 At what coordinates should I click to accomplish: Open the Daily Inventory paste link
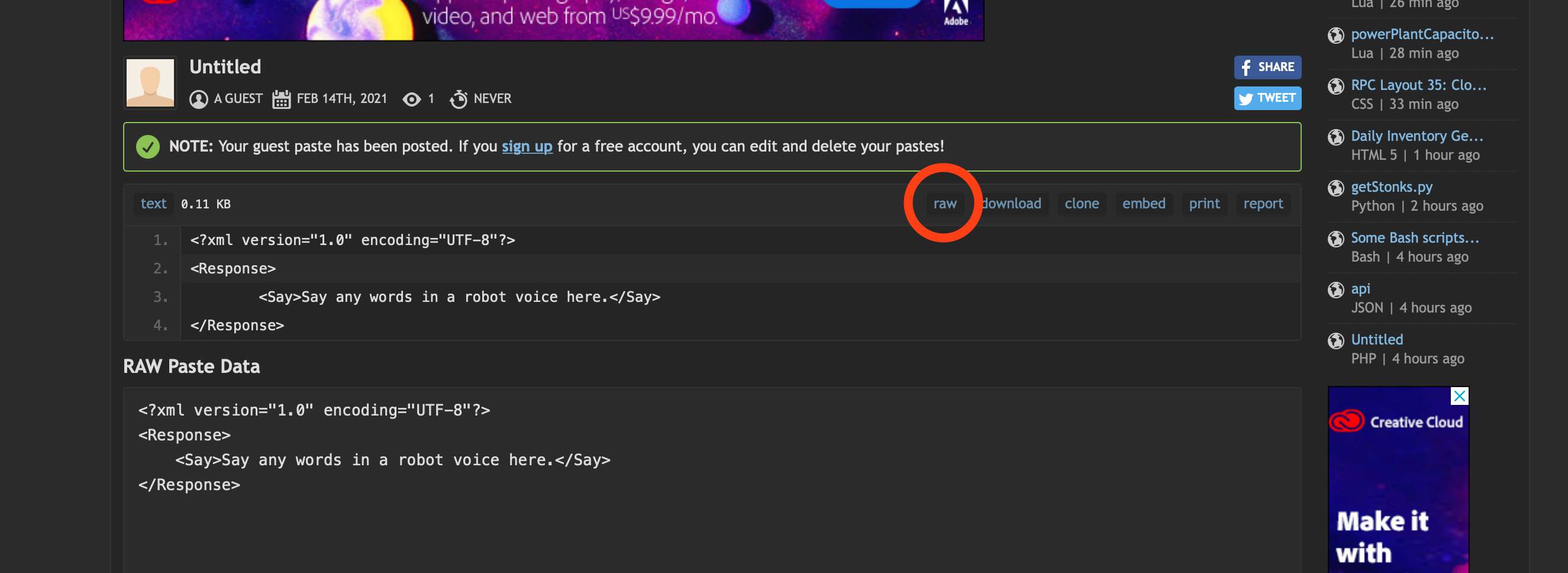1417,136
